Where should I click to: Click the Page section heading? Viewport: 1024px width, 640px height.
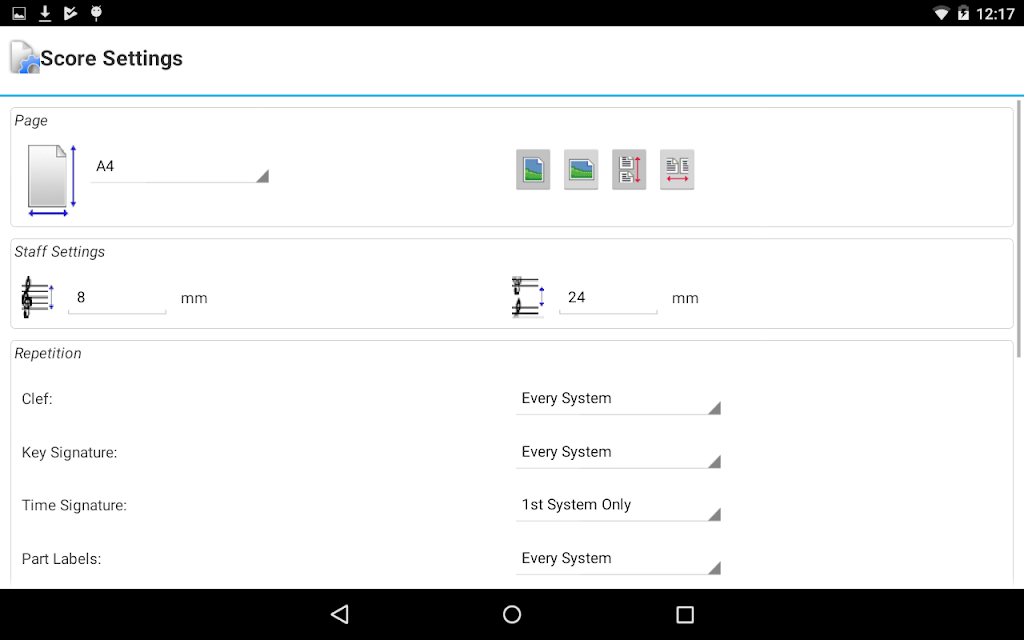click(x=31, y=121)
